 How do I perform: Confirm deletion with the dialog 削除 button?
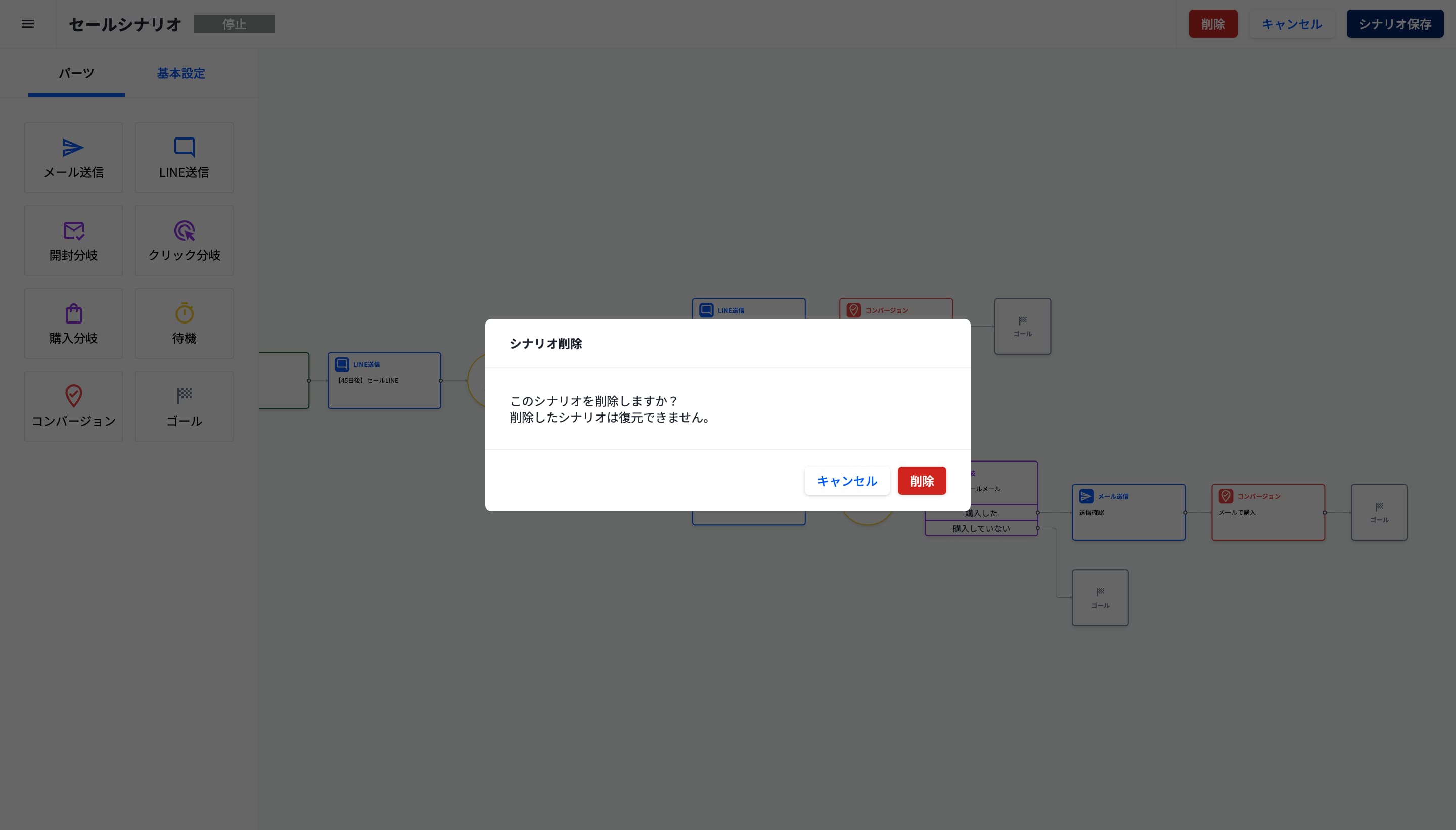point(921,481)
